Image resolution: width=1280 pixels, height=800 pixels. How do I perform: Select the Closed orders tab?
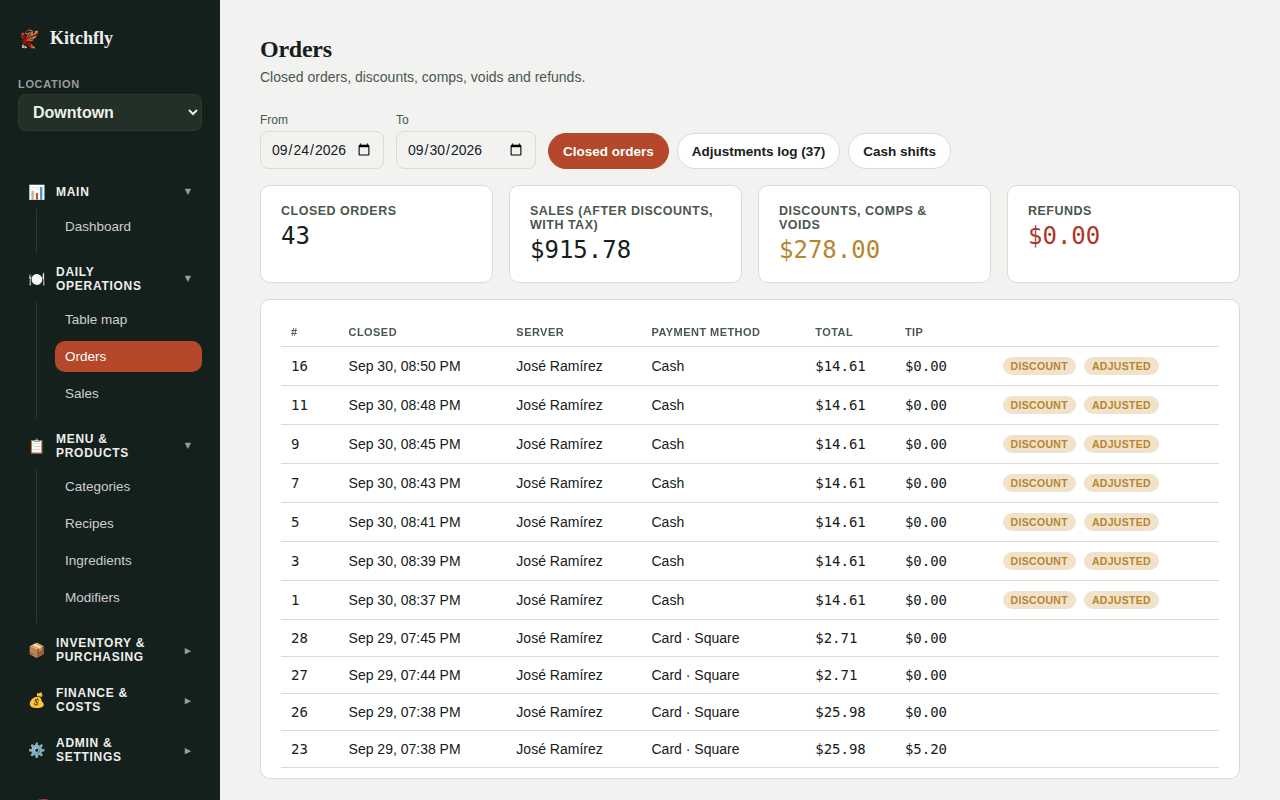click(608, 151)
